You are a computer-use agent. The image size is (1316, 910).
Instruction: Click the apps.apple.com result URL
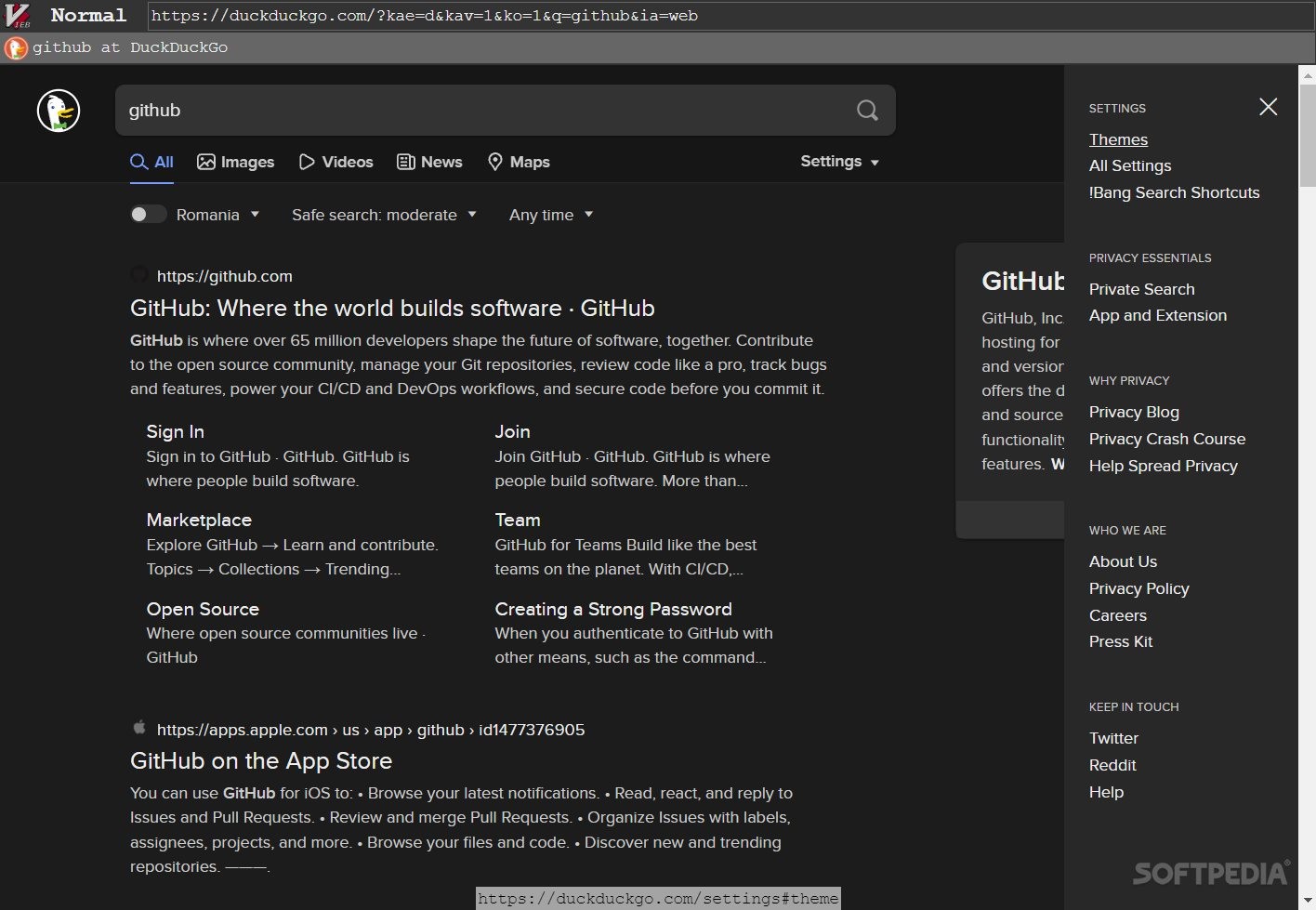(x=371, y=730)
